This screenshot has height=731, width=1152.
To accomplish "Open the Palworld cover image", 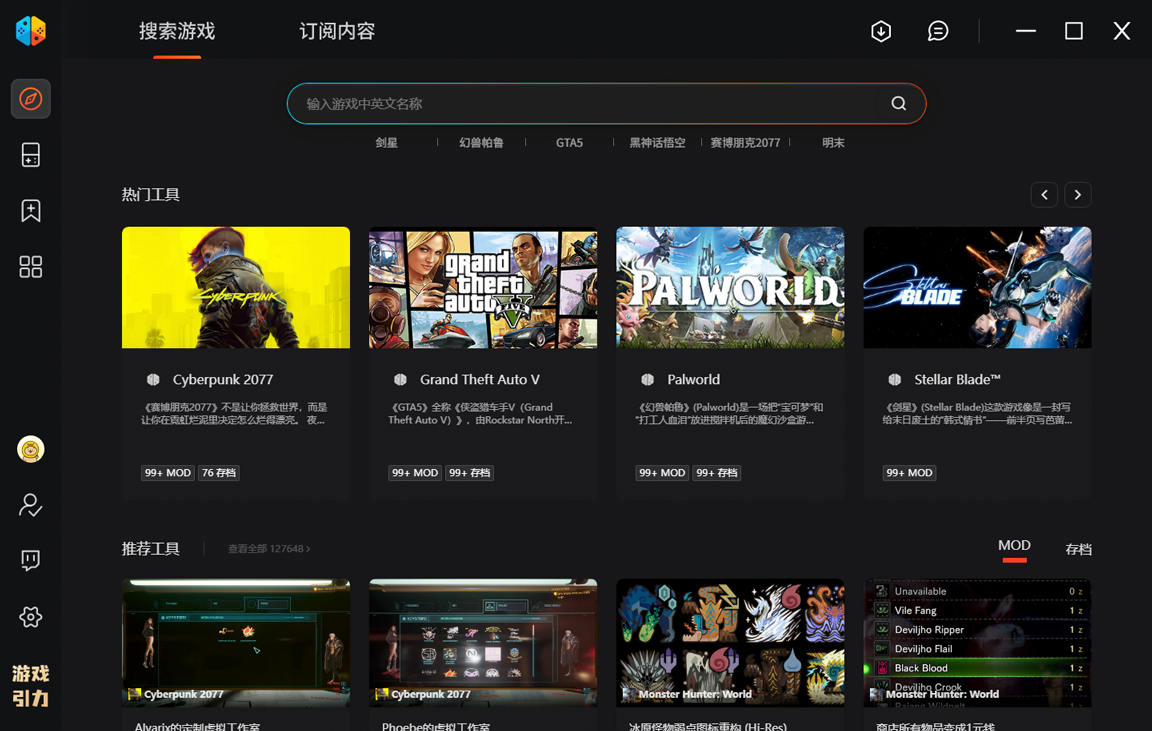I will (730, 287).
